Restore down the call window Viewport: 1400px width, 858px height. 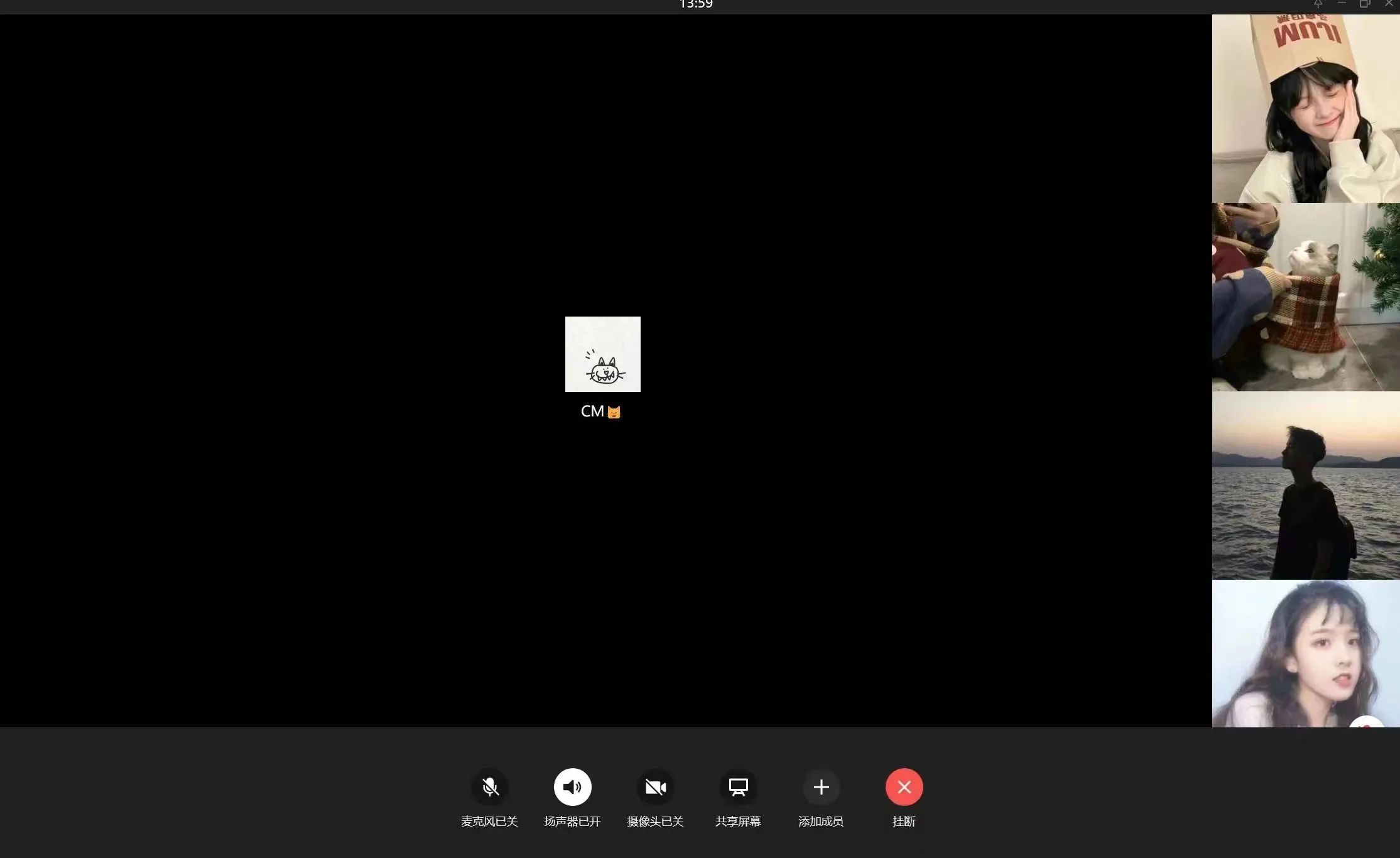point(1365,4)
